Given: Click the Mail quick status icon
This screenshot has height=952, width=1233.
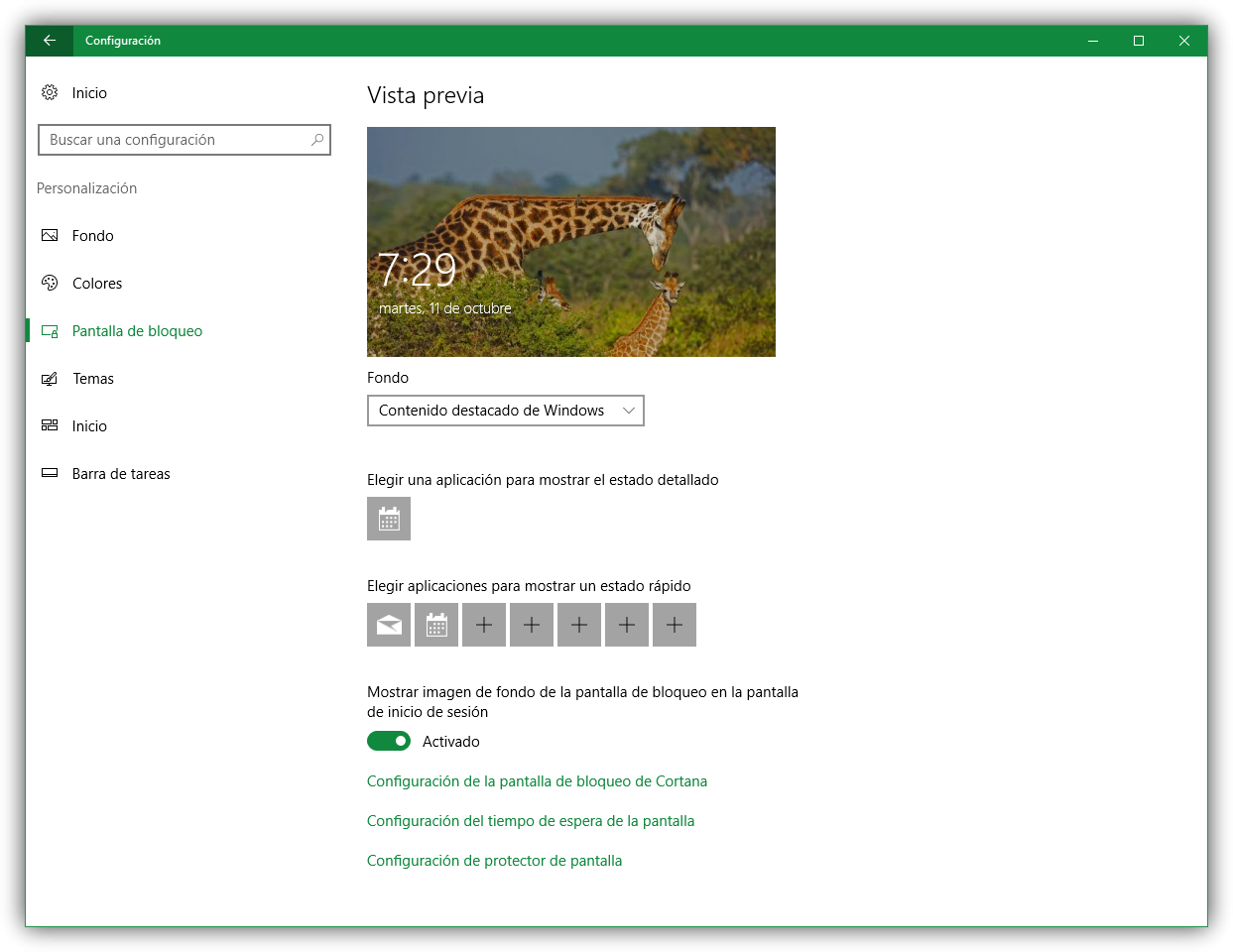Looking at the screenshot, I should tap(389, 625).
